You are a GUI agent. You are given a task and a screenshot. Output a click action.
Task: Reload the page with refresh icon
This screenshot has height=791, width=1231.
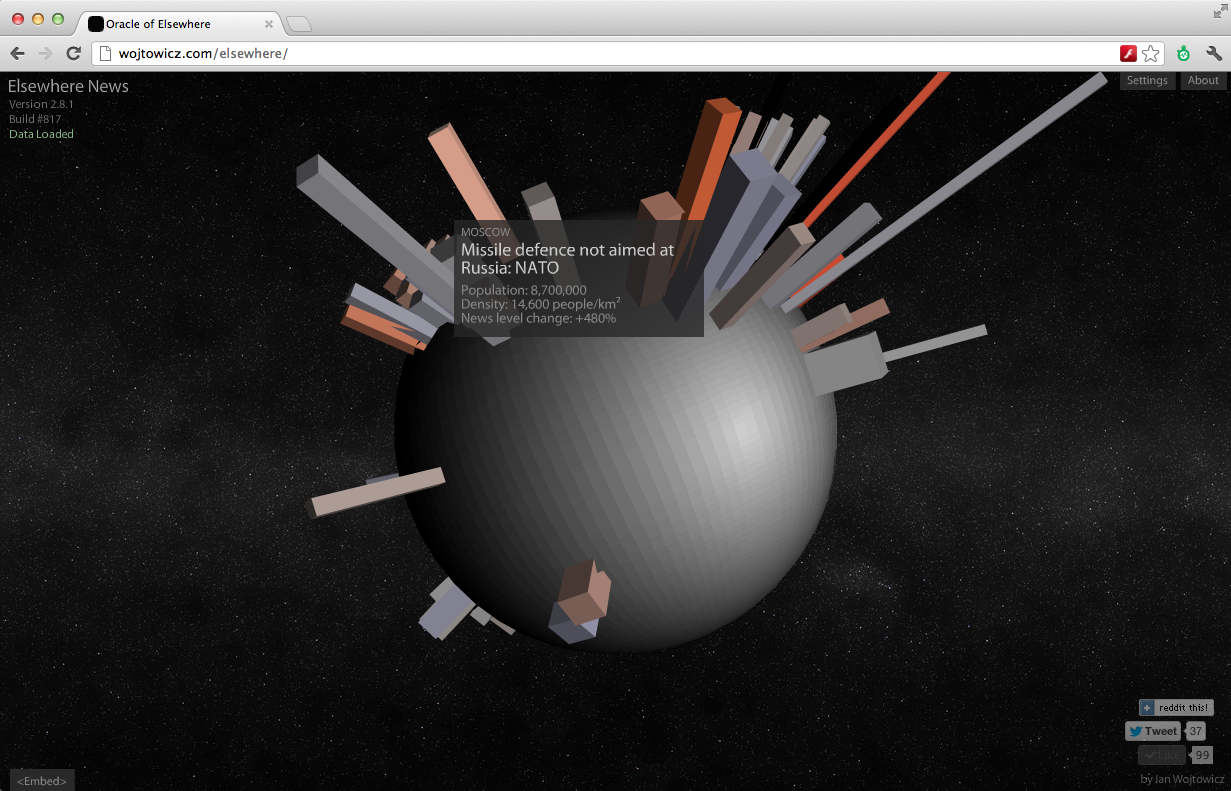pyautogui.click(x=73, y=53)
